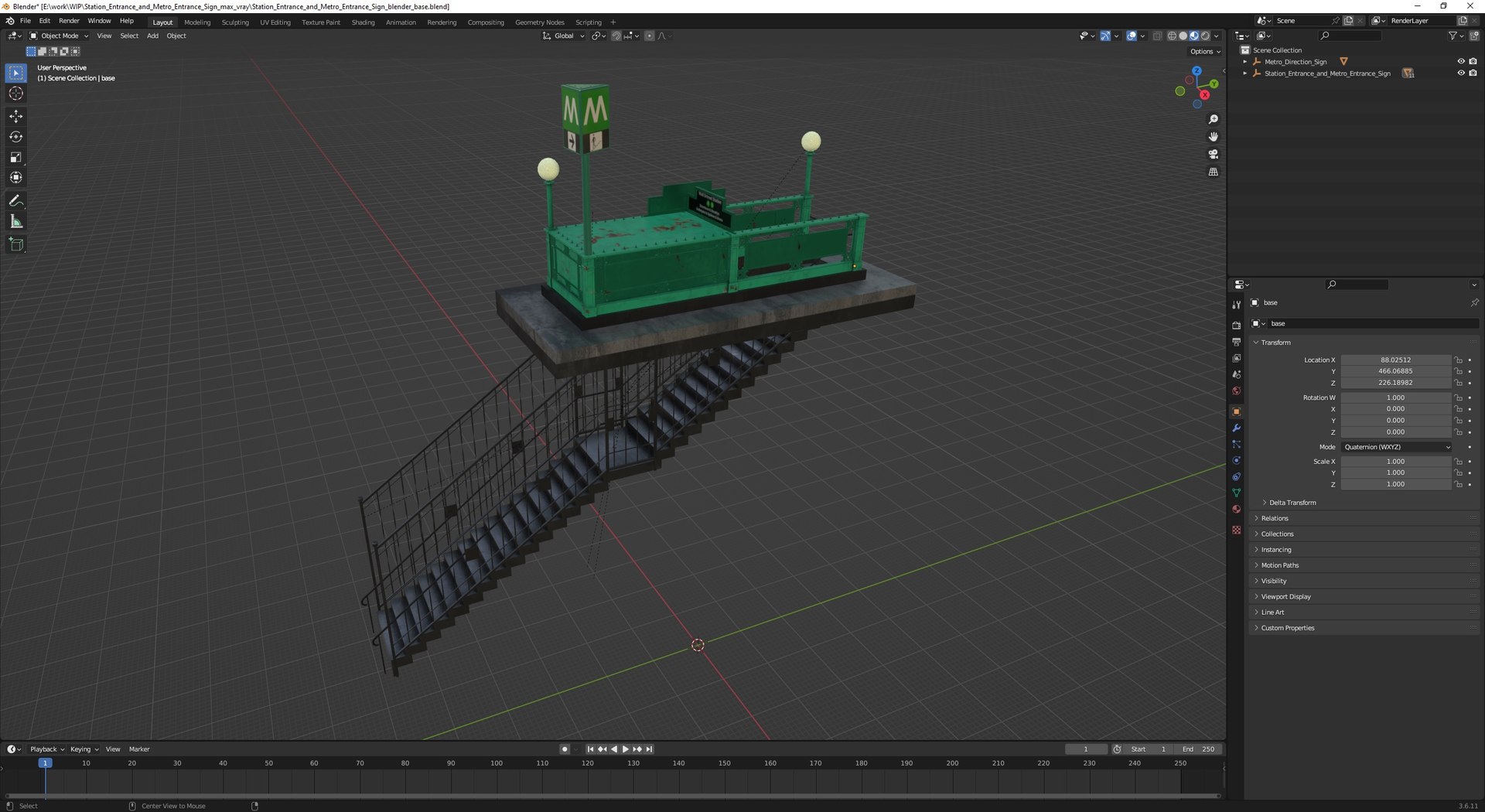Choose the Annotate tool
The width and height of the screenshot is (1485, 812).
point(16,201)
